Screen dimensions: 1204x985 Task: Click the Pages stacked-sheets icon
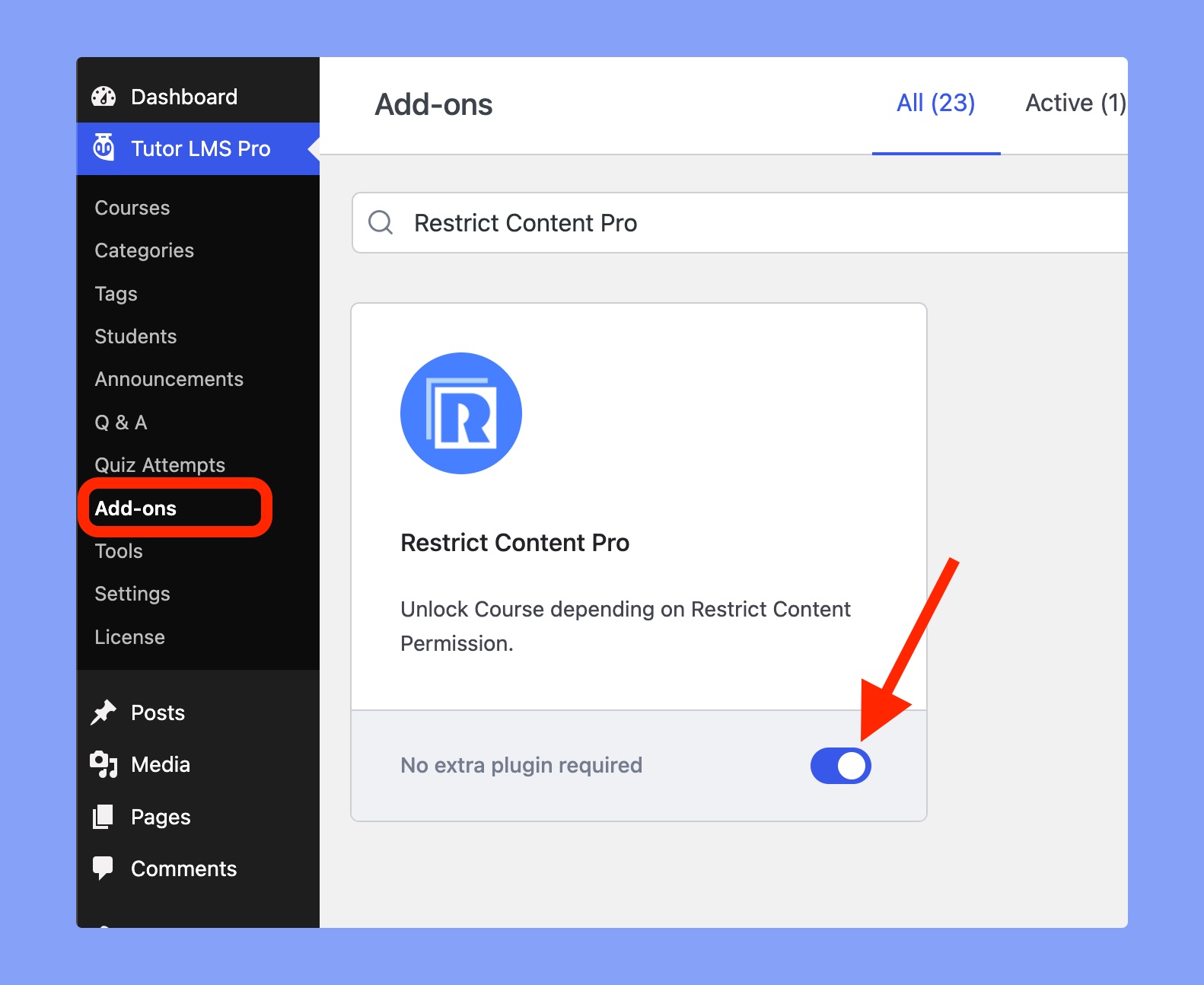coord(103,817)
